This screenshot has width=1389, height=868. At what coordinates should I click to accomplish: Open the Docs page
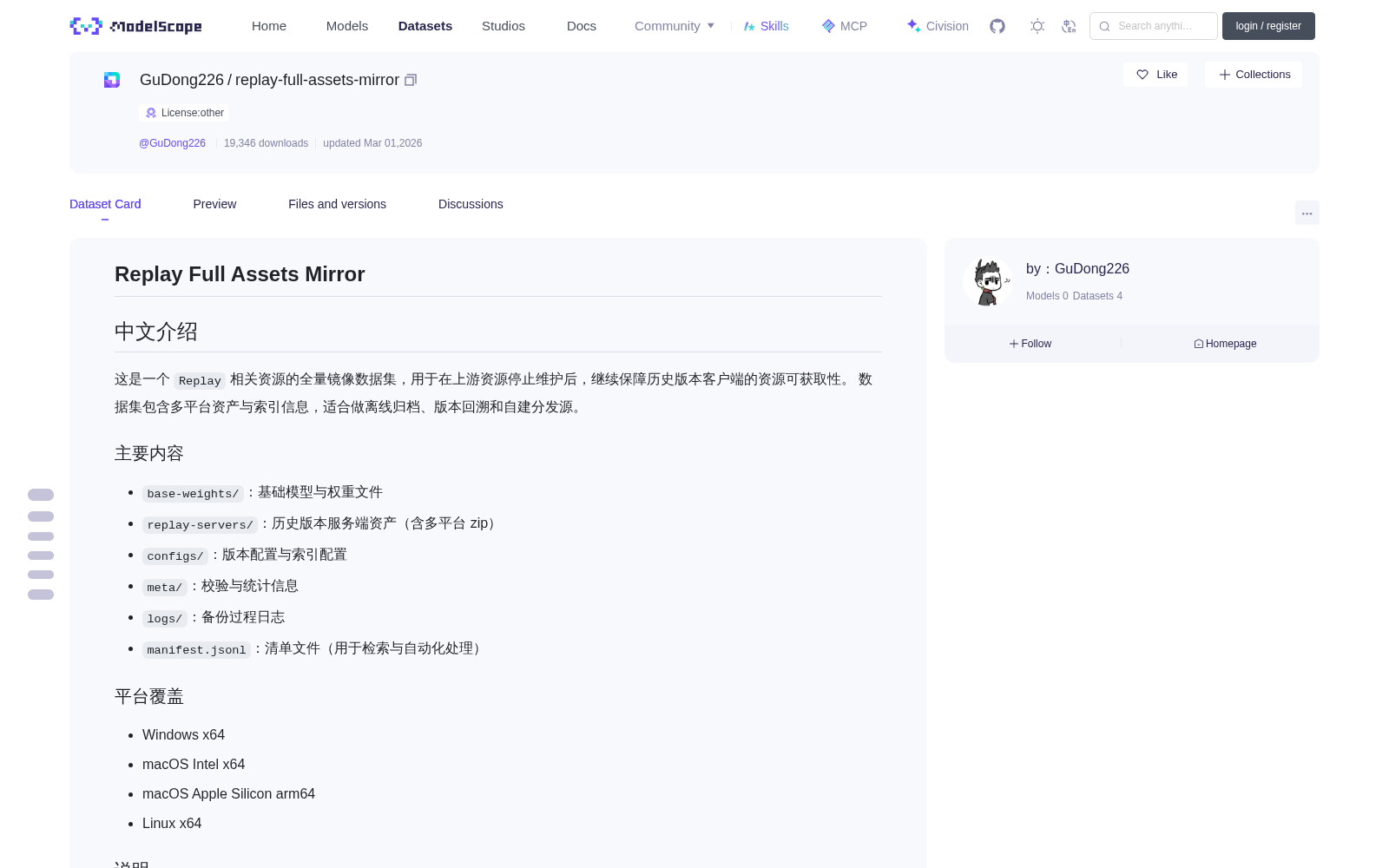582,26
